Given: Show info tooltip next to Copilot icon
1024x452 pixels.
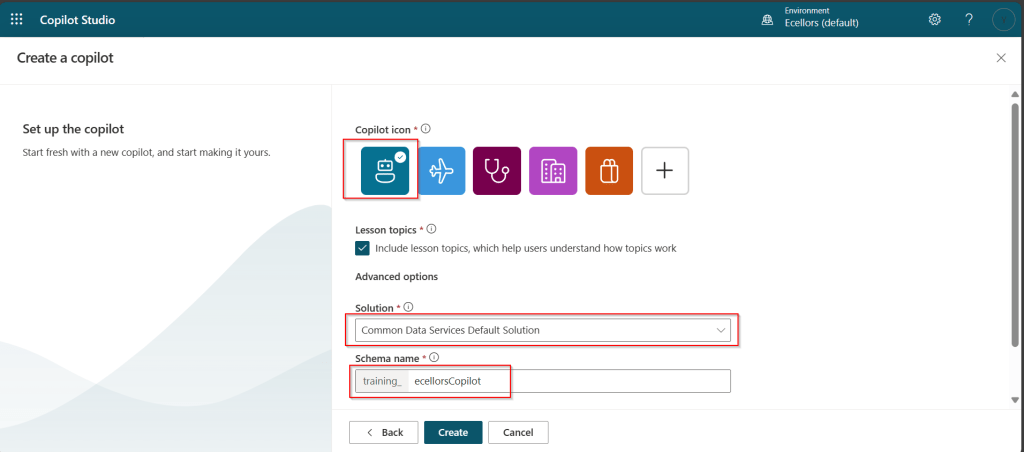Looking at the screenshot, I should pos(426,129).
